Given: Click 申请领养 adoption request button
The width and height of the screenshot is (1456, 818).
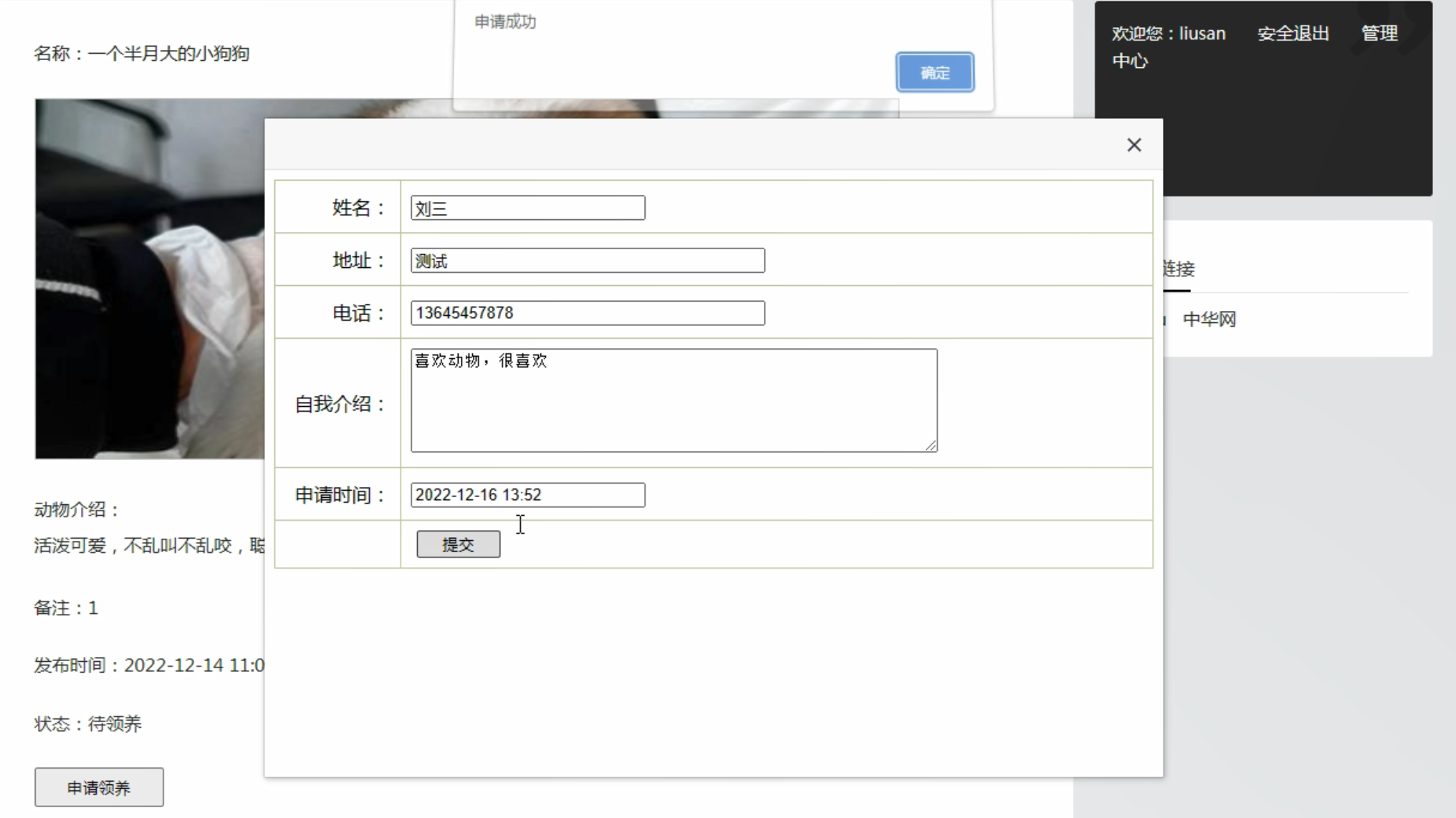Looking at the screenshot, I should coord(99,788).
